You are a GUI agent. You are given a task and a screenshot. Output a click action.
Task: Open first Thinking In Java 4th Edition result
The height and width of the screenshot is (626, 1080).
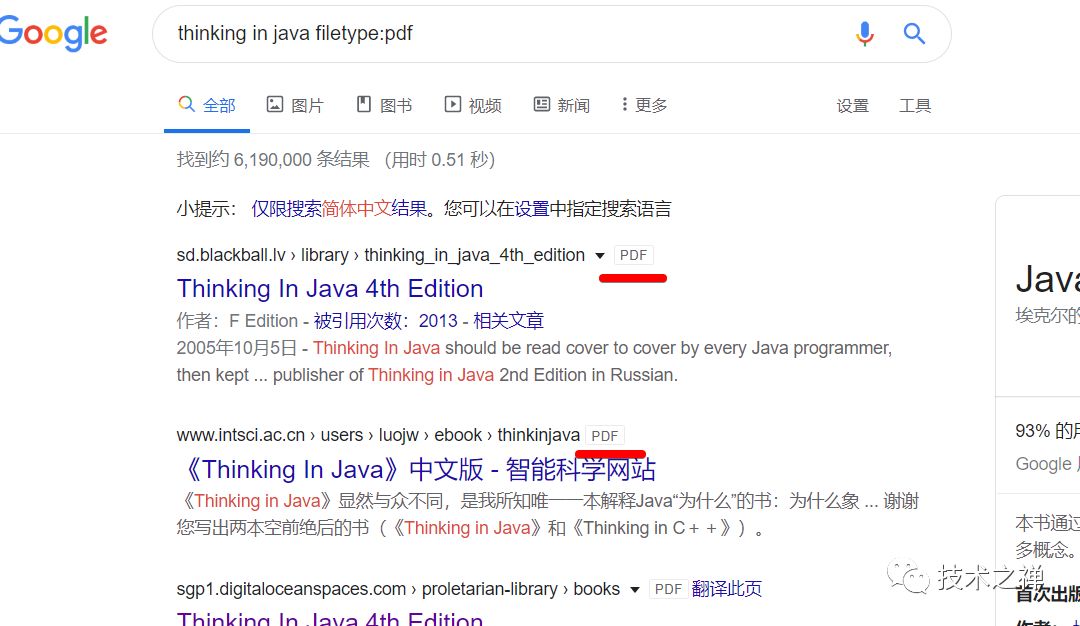coord(330,289)
